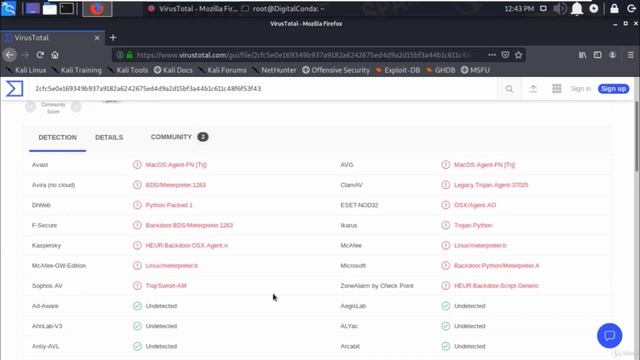Select the VirusTotal browser tab
Image resolution: width=640 pixels, height=360 pixels.
(52, 38)
